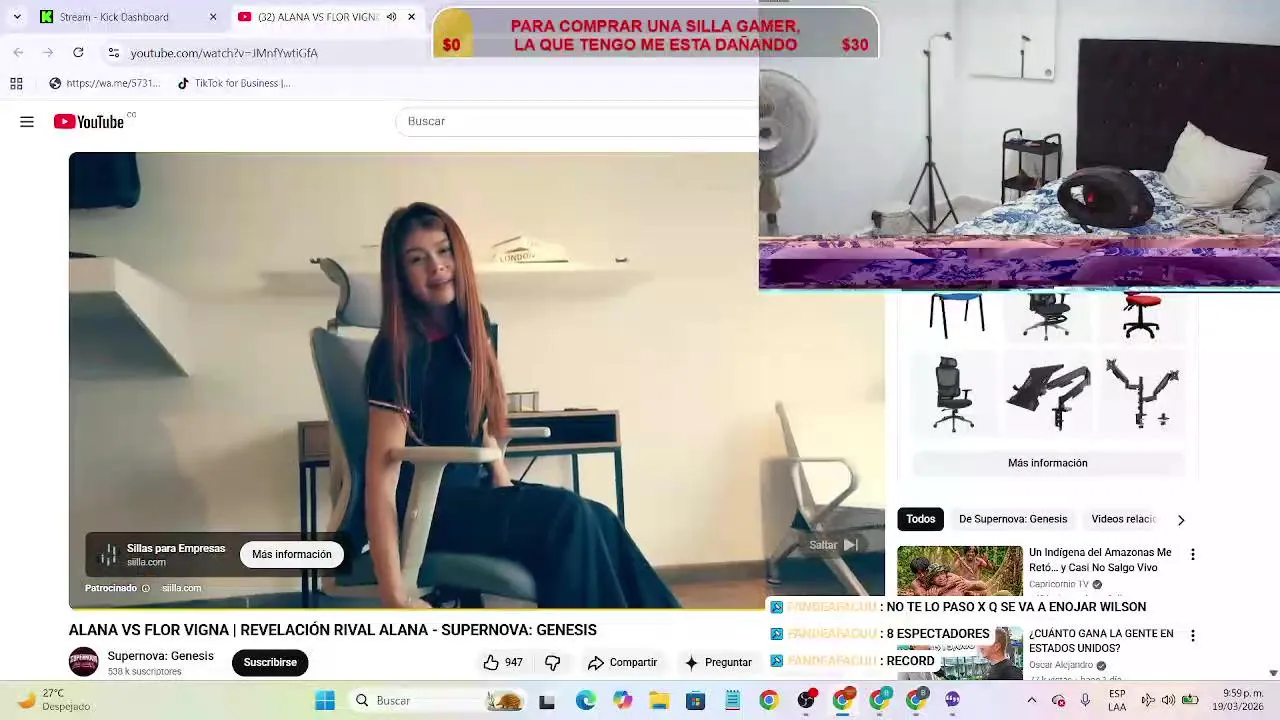Subscribe with the Suscribirse button
This screenshot has height=720, width=1280.
coord(270,662)
